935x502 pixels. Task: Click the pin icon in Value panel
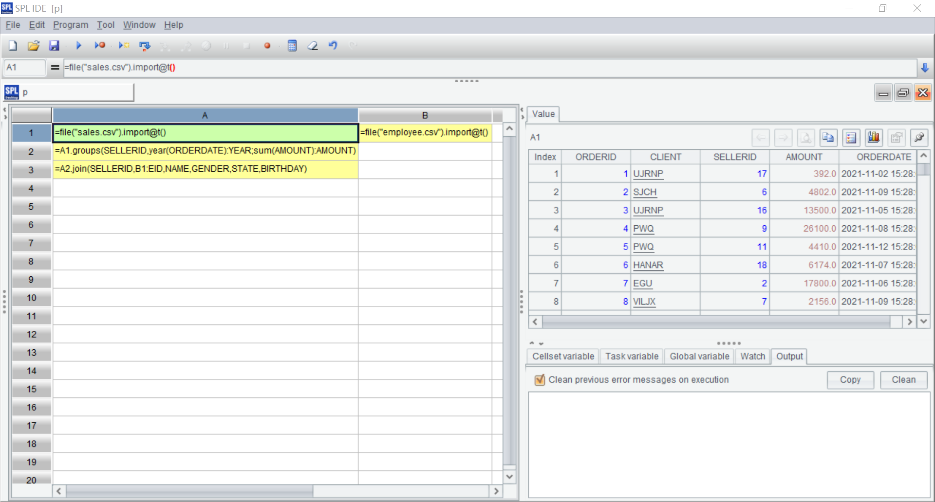coord(918,137)
